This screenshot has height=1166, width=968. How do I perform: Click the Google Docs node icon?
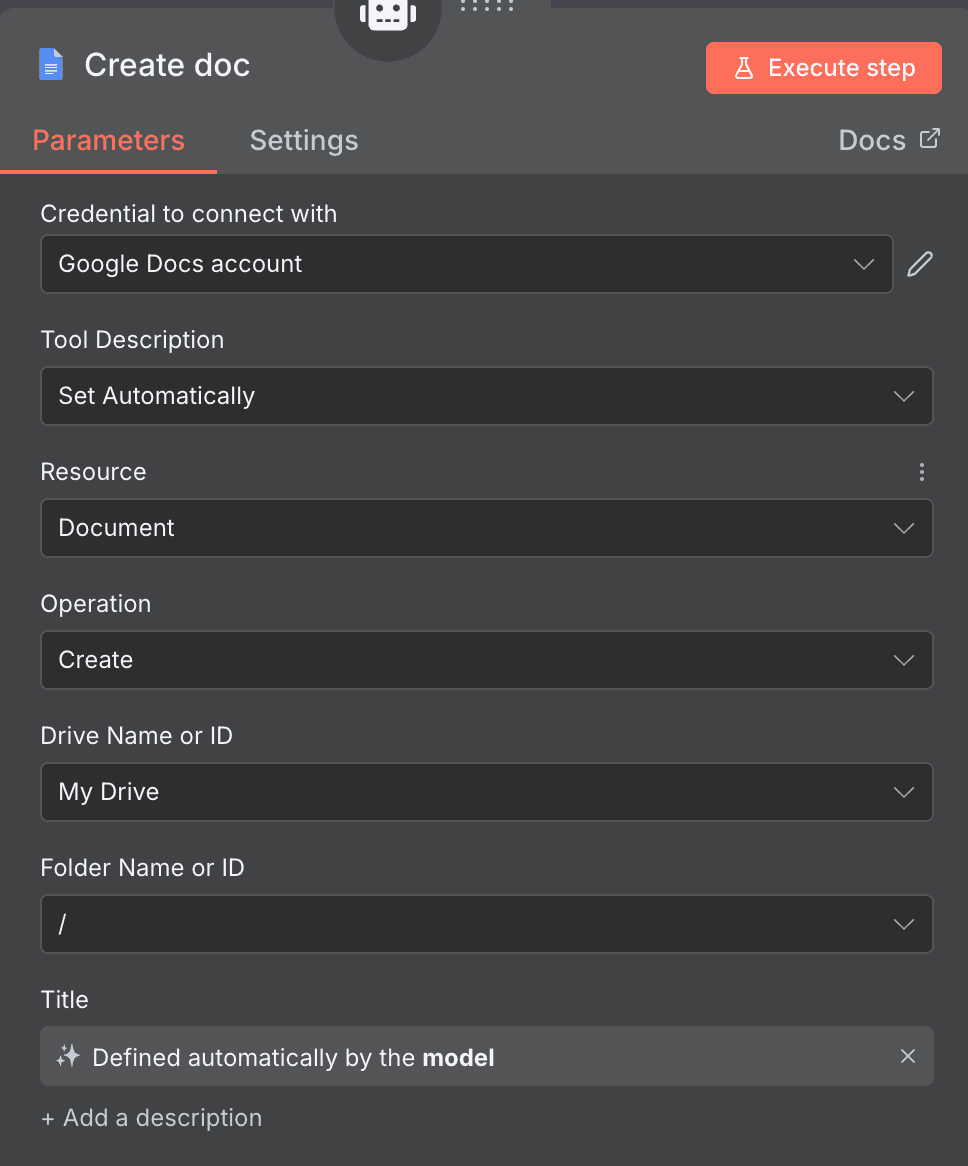[x=51, y=66]
